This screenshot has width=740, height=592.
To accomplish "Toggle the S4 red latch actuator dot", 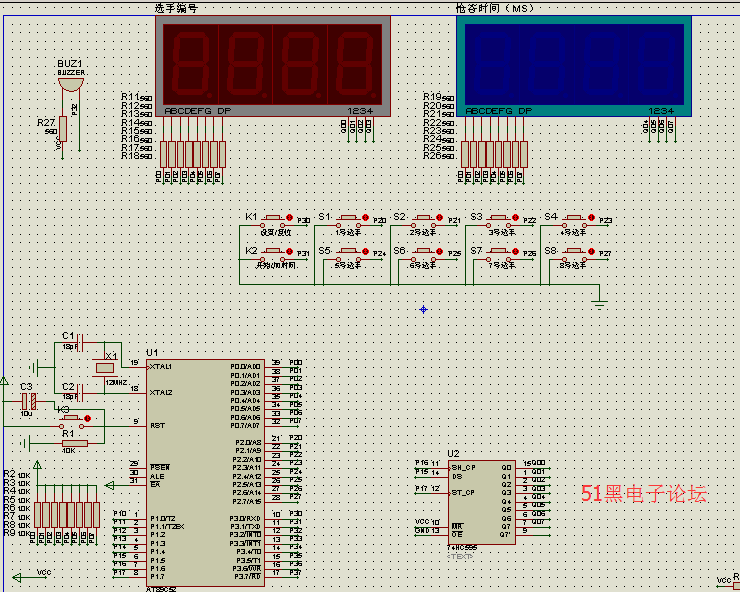I will (x=591, y=218).
